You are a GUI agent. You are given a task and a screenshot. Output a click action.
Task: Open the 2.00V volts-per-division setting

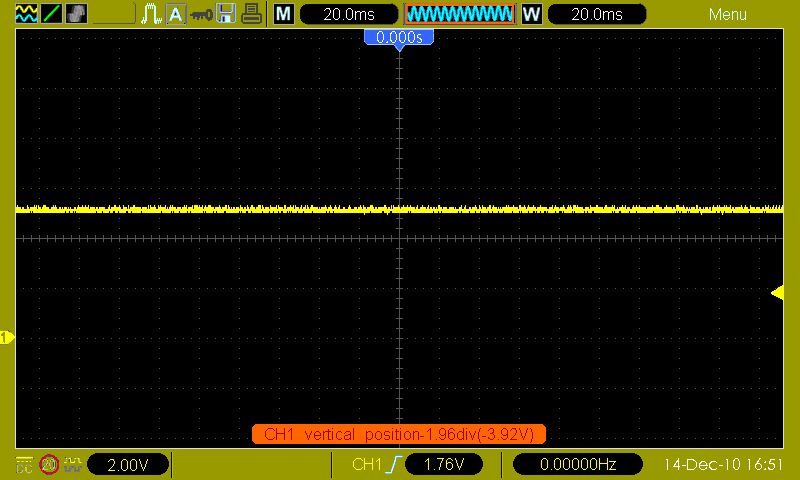coord(128,465)
